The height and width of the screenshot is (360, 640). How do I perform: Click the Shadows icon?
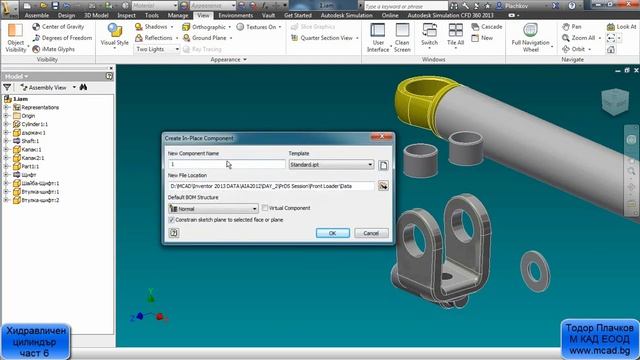139,27
